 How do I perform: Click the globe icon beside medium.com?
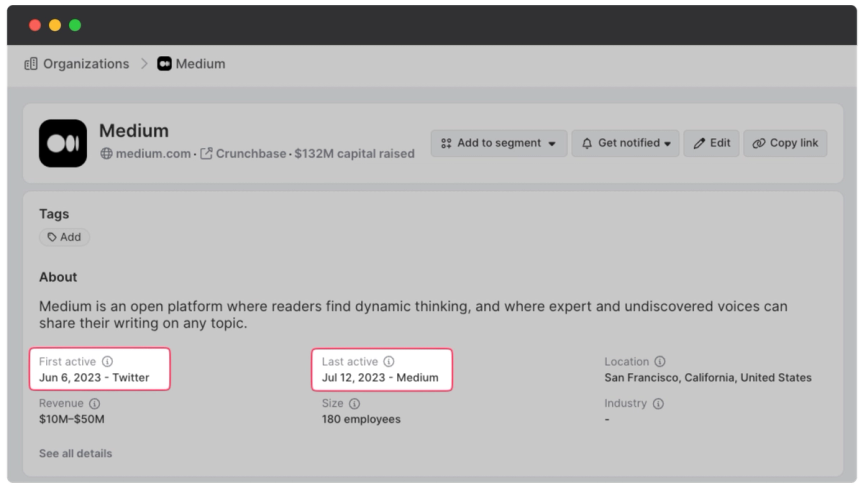click(x=106, y=153)
